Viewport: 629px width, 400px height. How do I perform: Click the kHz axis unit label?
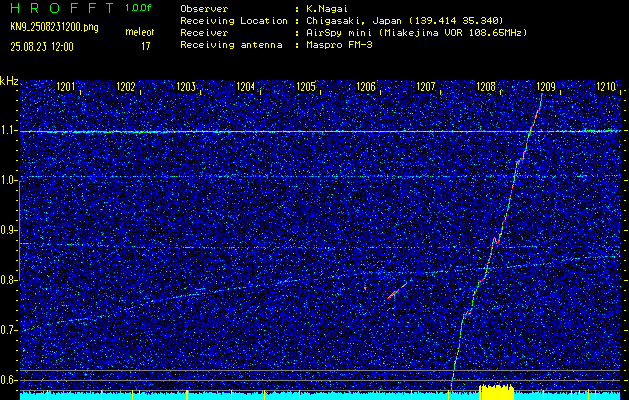tap(10, 81)
